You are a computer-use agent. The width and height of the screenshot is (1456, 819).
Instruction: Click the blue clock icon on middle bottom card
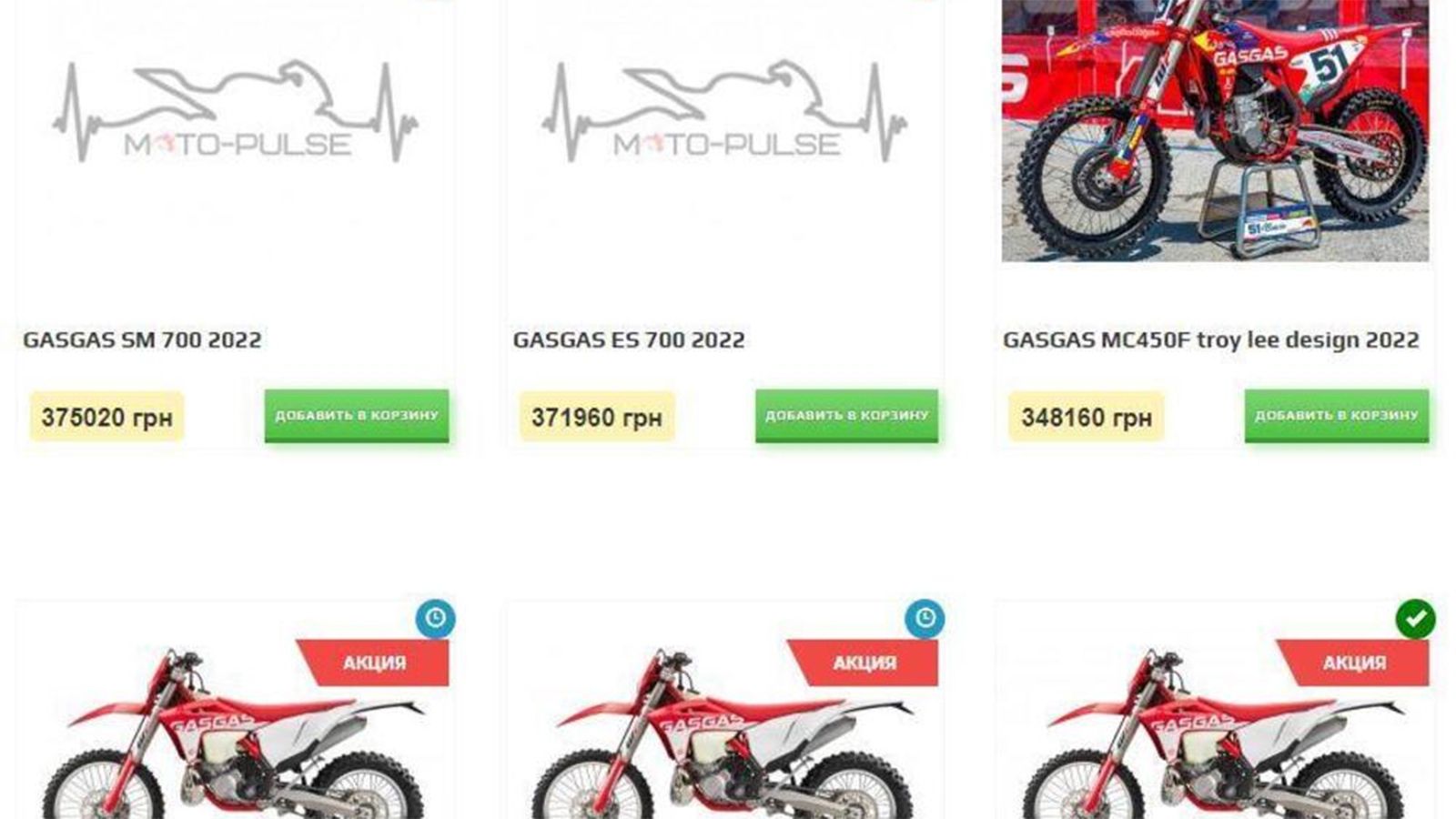coord(925,618)
